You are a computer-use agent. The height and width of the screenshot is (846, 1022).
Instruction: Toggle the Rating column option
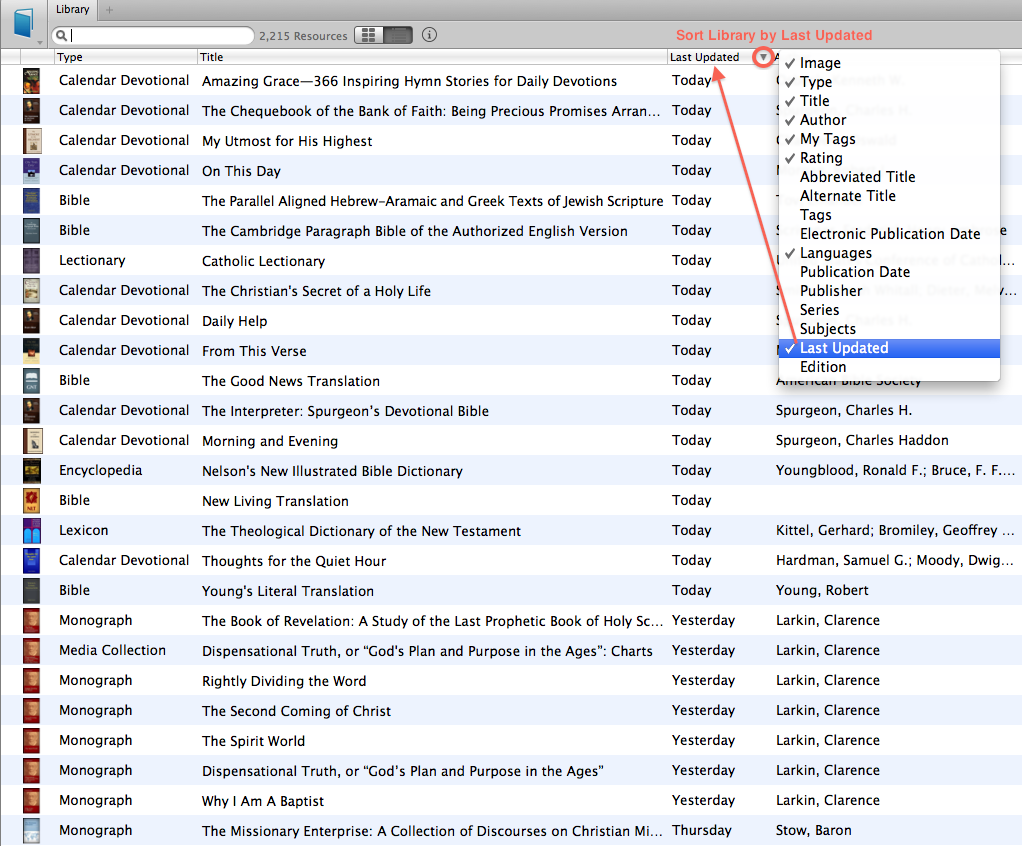pyautogui.click(x=889, y=158)
